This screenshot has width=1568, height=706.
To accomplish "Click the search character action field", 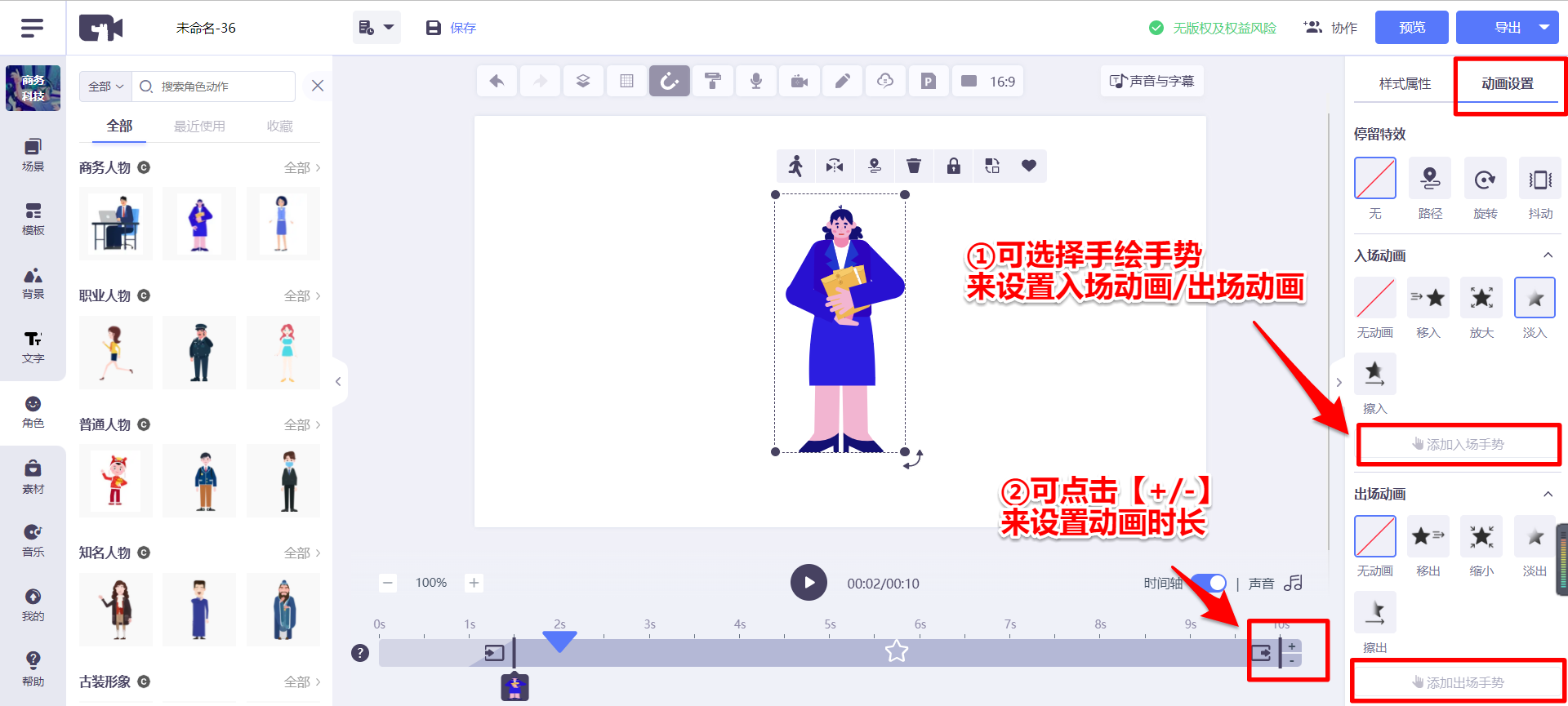I will 214,87.
